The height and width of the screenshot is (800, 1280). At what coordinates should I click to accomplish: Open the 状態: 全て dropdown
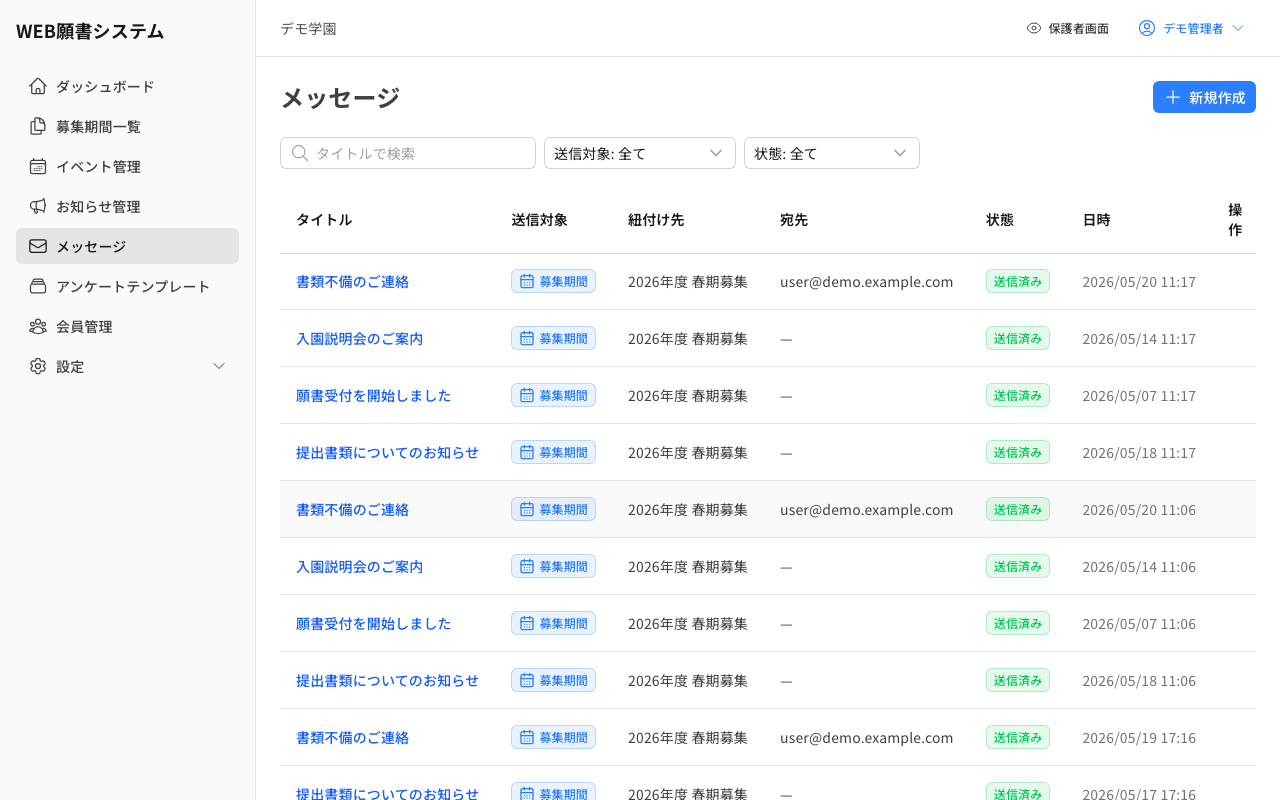[x=832, y=153]
